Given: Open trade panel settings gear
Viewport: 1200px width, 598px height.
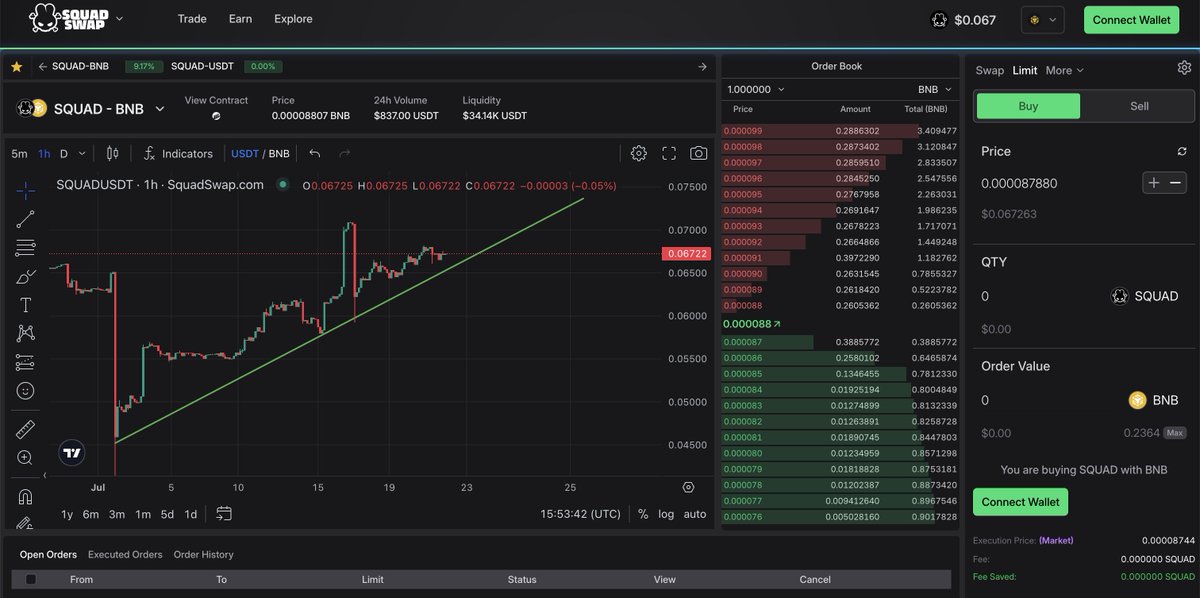Looking at the screenshot, I should [x=1184, y=68].
